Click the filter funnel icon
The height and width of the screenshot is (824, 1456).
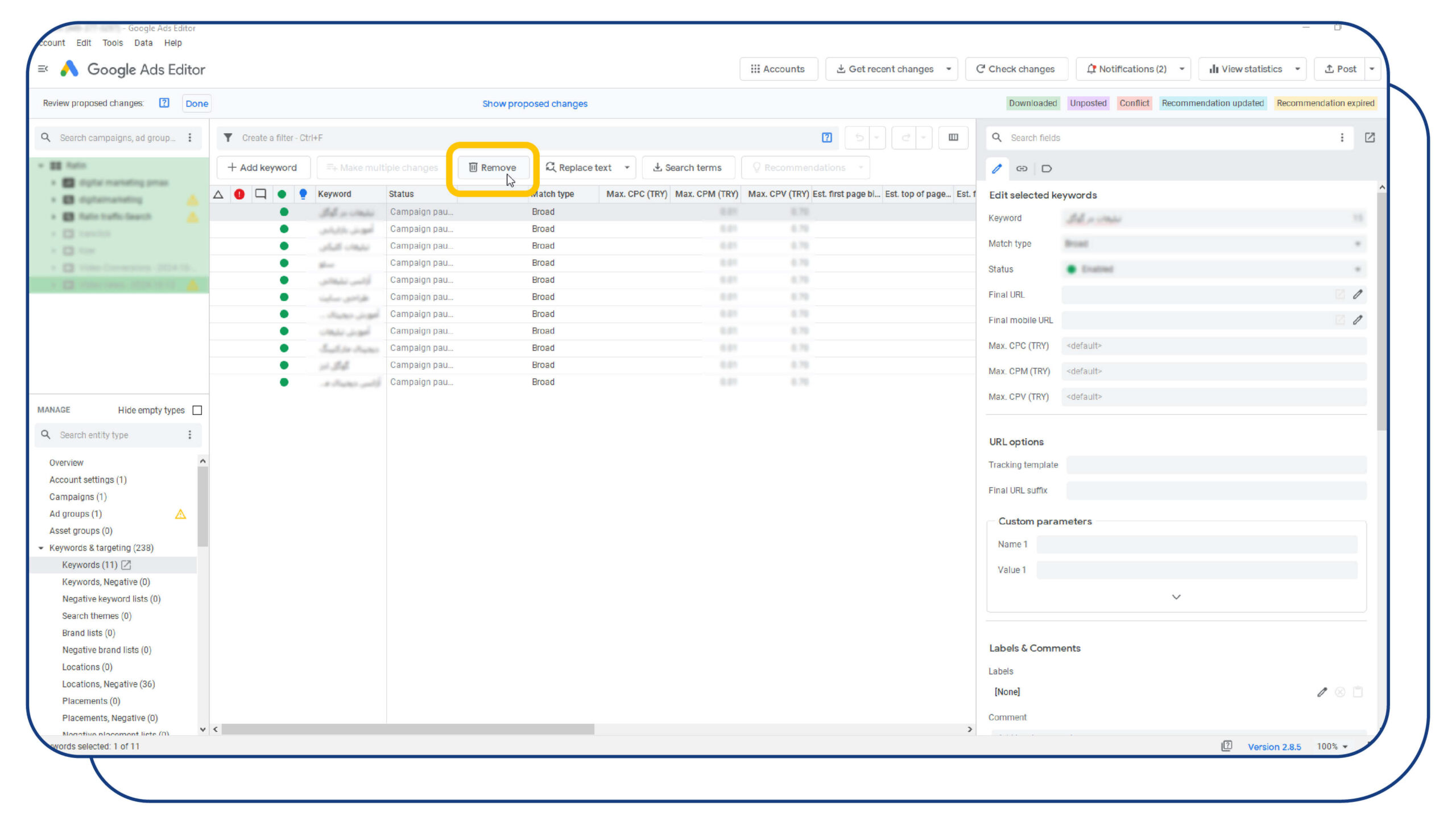(228, 138)
